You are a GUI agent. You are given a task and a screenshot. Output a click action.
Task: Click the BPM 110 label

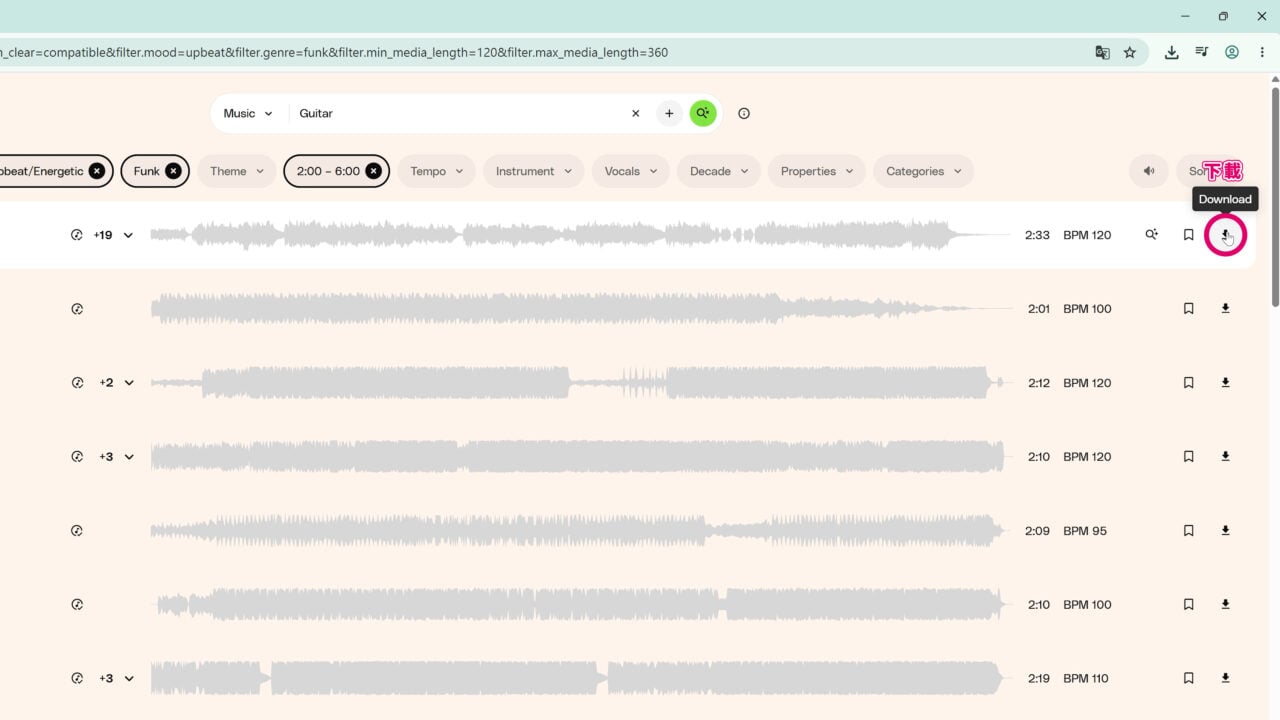coord(1086,678)
